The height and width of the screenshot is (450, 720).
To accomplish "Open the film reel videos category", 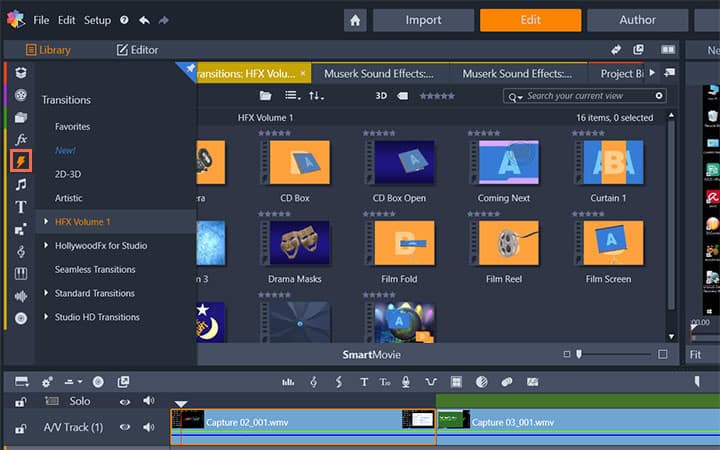I will tap(21, 95).
